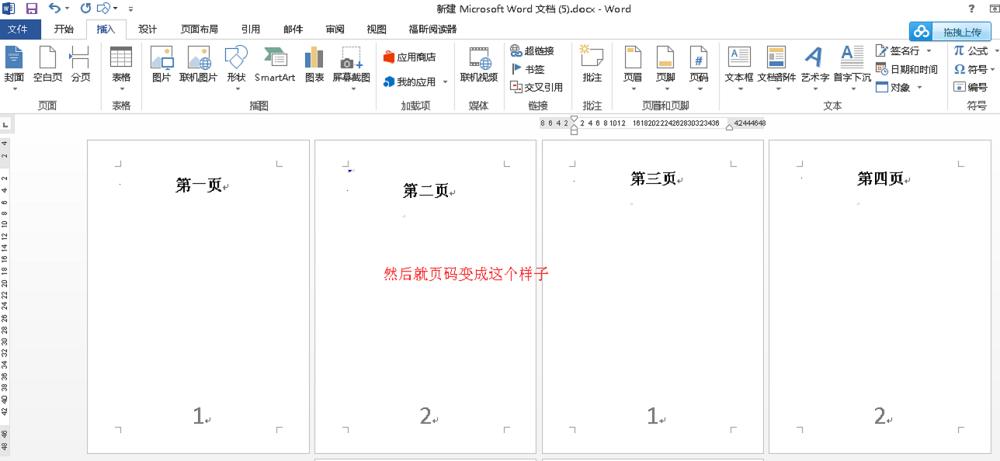
Task: Expand the 页码 dropdown arrow
Action: [x=699, y=89]
